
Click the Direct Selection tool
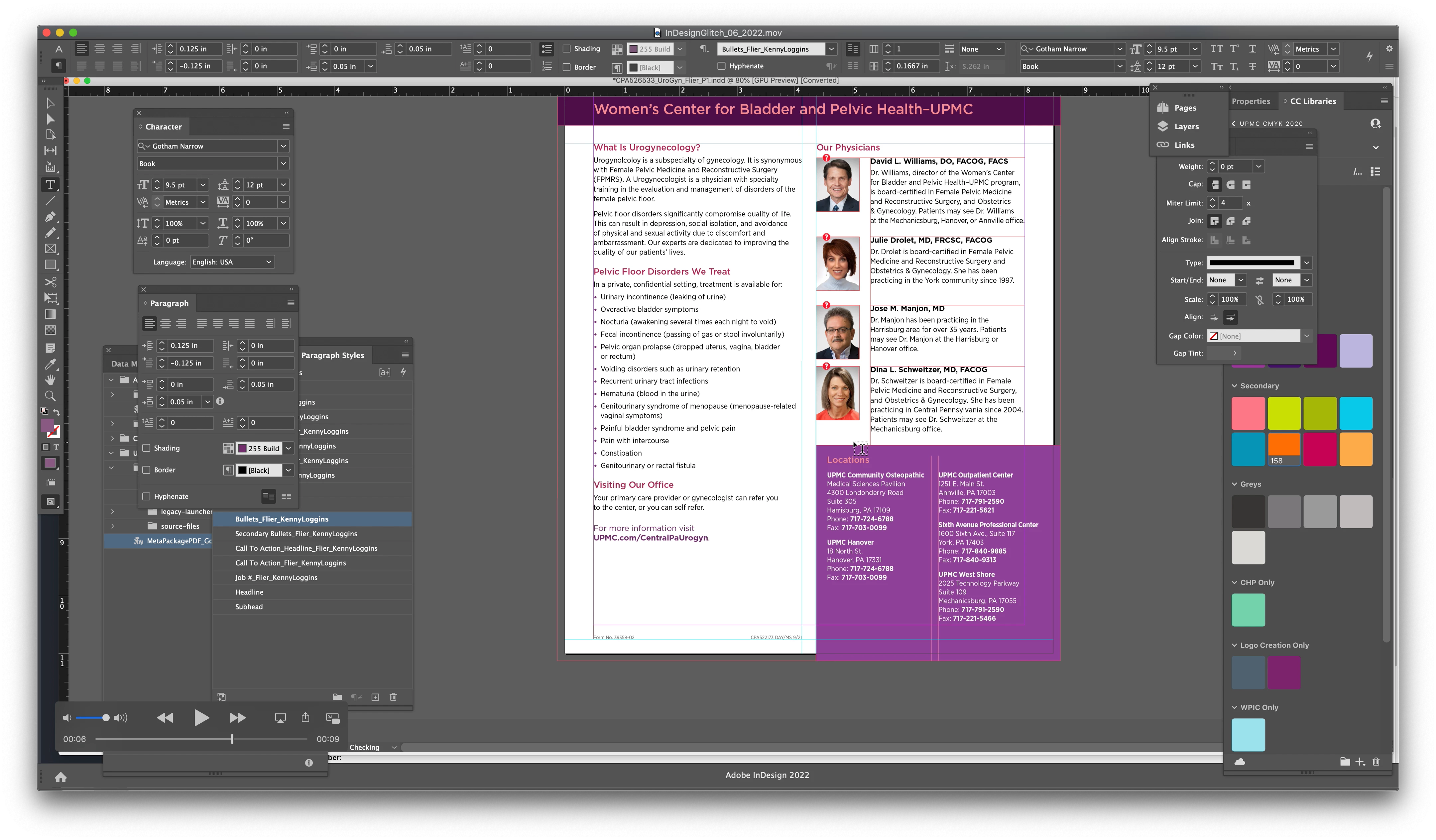[x=50, y=118]
